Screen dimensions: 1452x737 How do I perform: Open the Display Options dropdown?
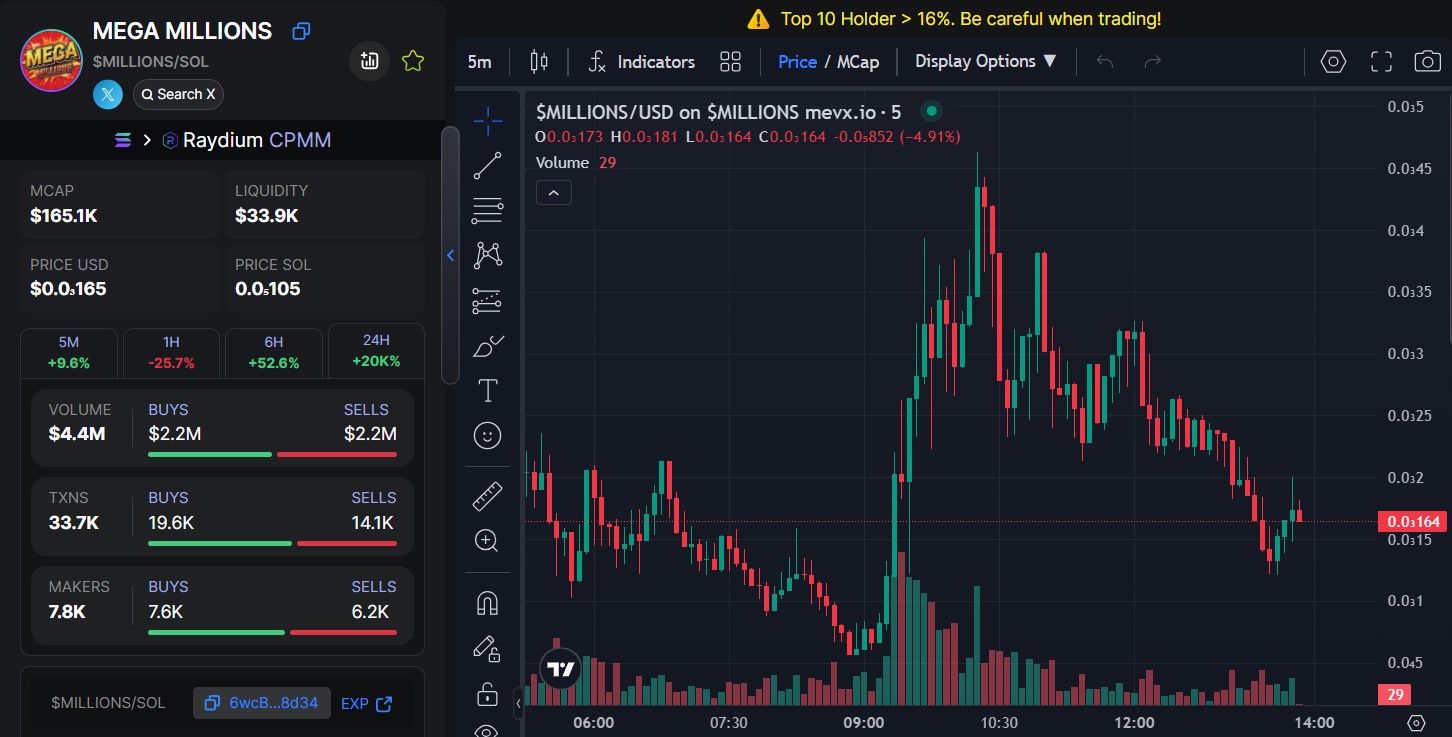[x=986, y=62]
